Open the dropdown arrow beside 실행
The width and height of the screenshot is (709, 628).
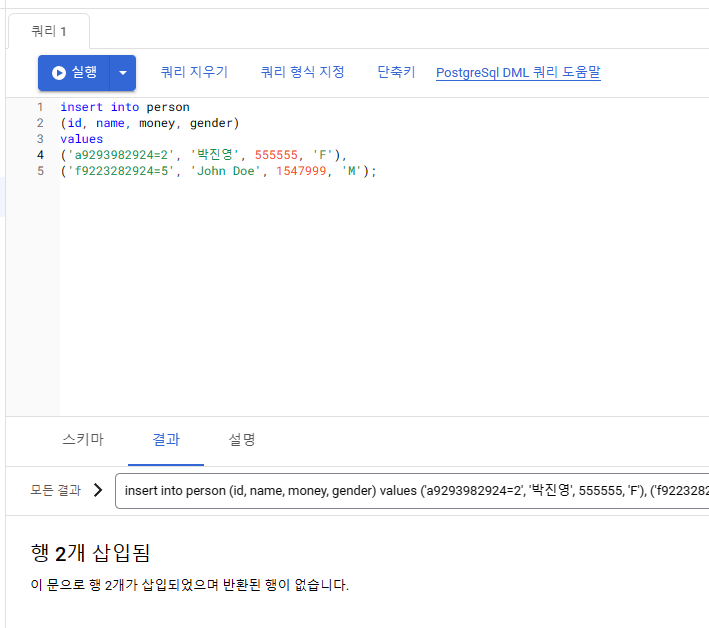[x=122, y=73]
